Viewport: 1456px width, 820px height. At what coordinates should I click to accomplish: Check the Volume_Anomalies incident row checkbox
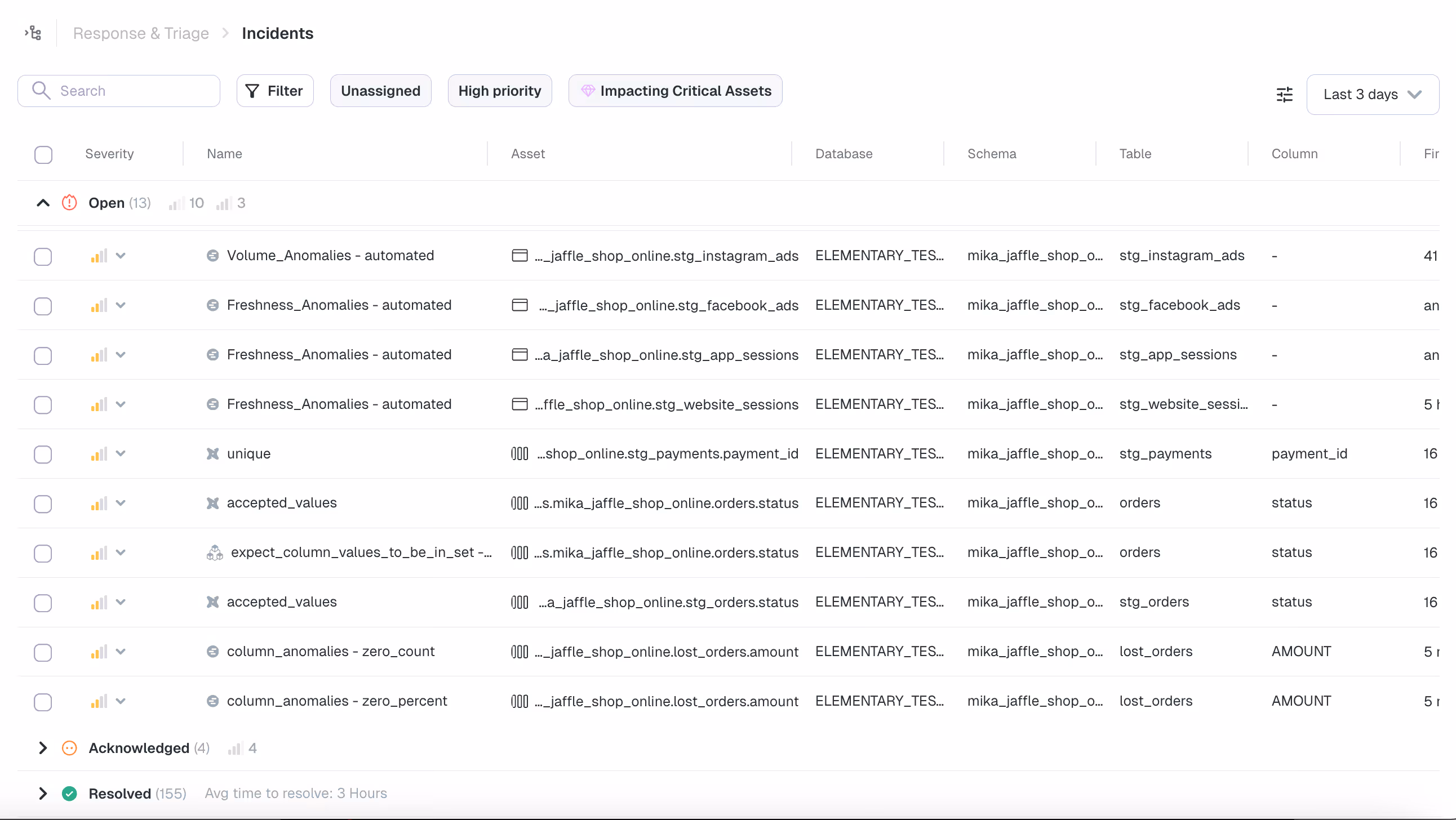pos(43,257)
